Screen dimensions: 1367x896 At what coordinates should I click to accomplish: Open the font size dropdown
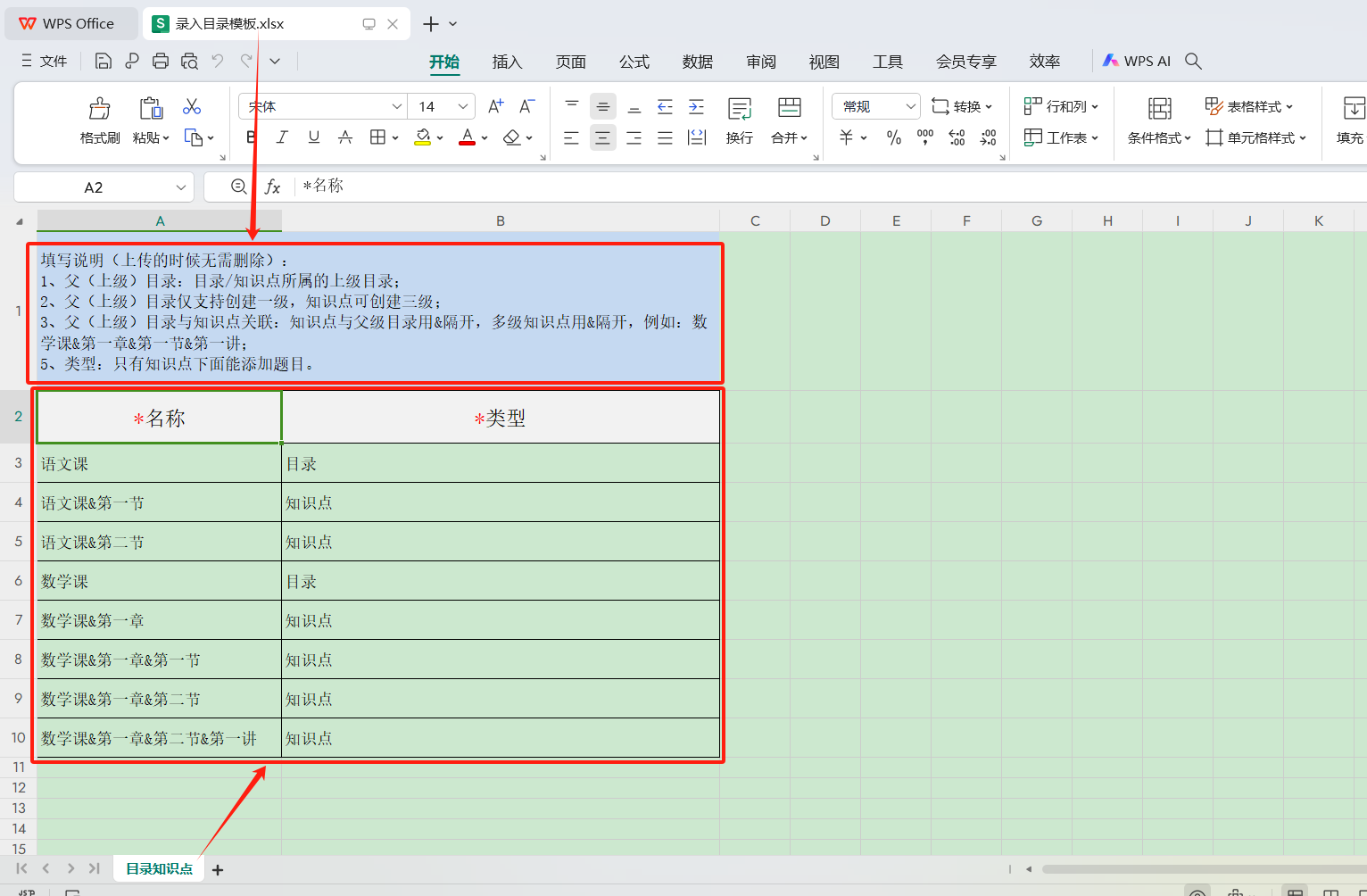tap(462, 107)
